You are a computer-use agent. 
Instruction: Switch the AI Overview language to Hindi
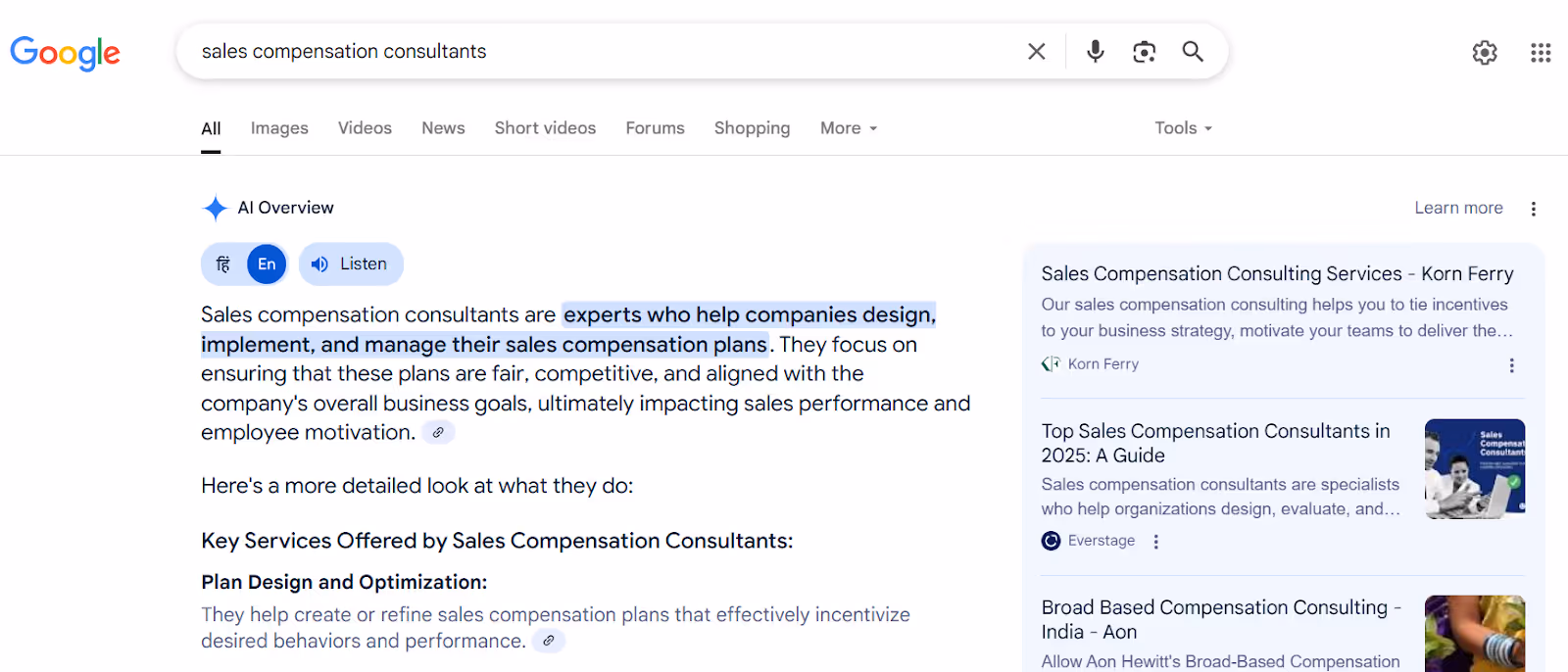click(223, 264)
